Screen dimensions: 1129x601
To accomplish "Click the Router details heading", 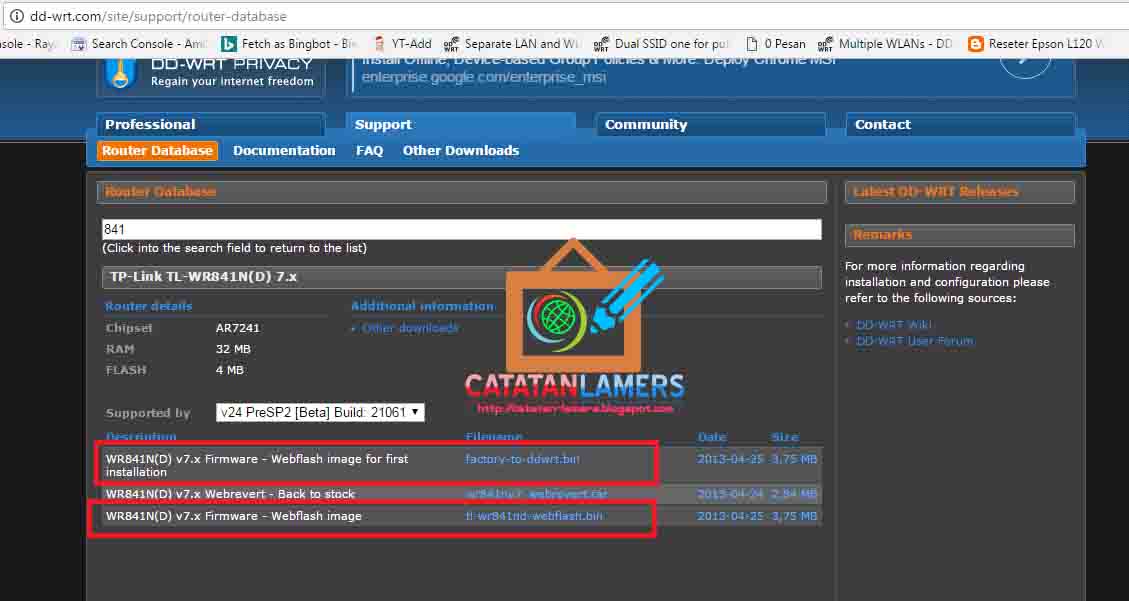I will 148,307.
